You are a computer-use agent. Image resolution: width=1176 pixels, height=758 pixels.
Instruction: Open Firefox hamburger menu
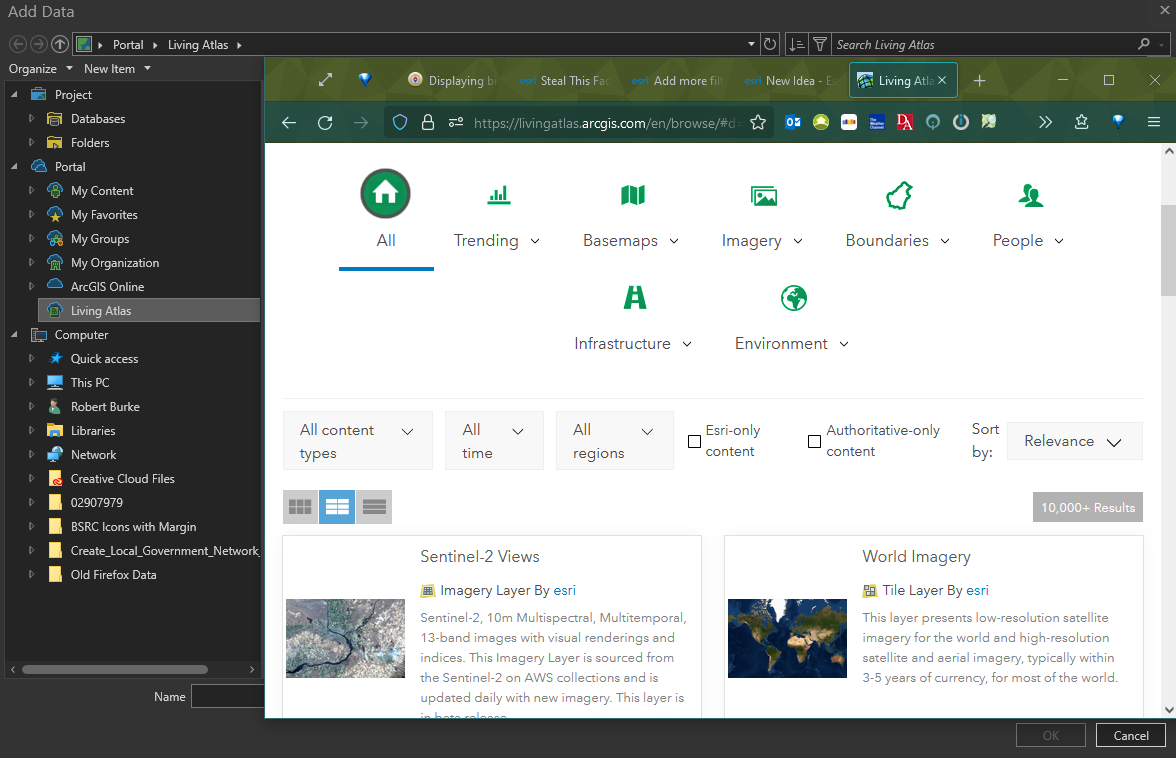pyautogui.click(x=1154, y=122)
